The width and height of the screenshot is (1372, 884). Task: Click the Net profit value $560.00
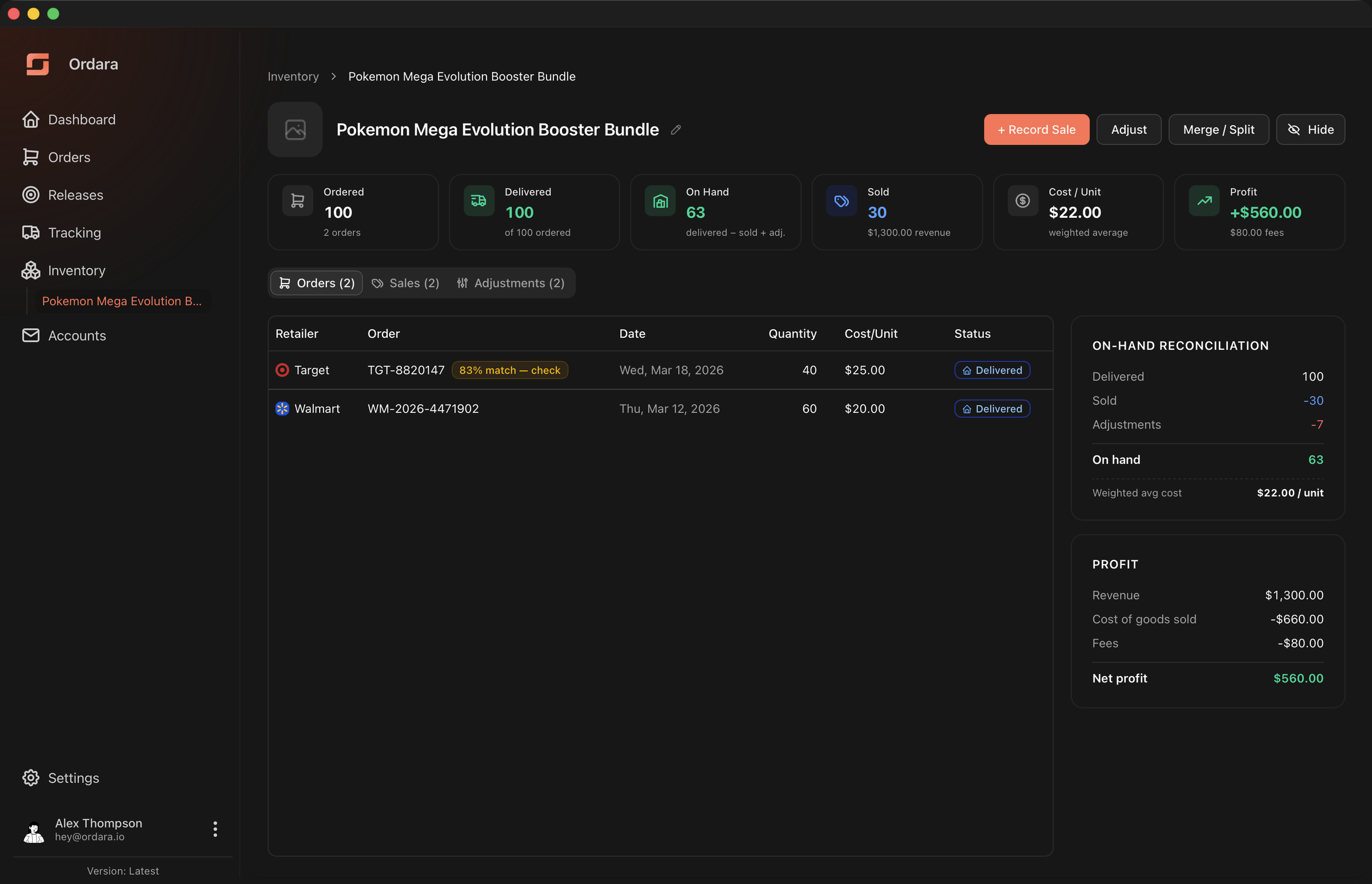click(x=1298, y=678)
